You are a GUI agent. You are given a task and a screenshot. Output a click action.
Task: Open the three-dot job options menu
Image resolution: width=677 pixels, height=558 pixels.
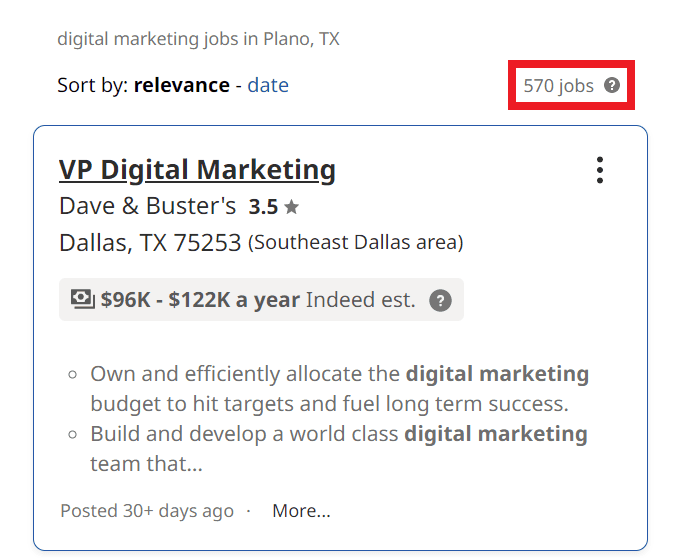600,170
